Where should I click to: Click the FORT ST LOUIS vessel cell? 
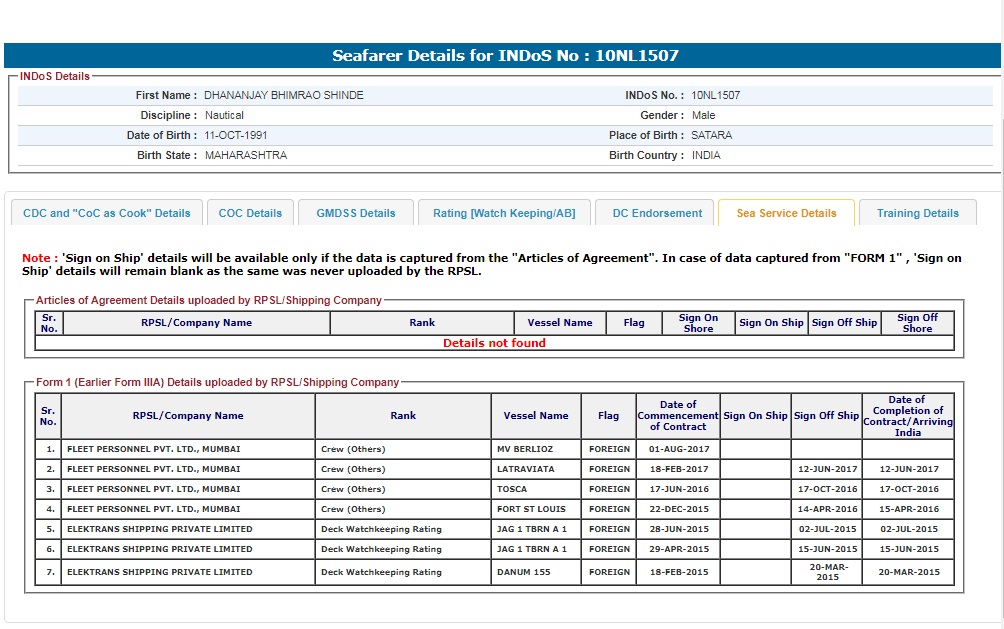coord(531,509)
